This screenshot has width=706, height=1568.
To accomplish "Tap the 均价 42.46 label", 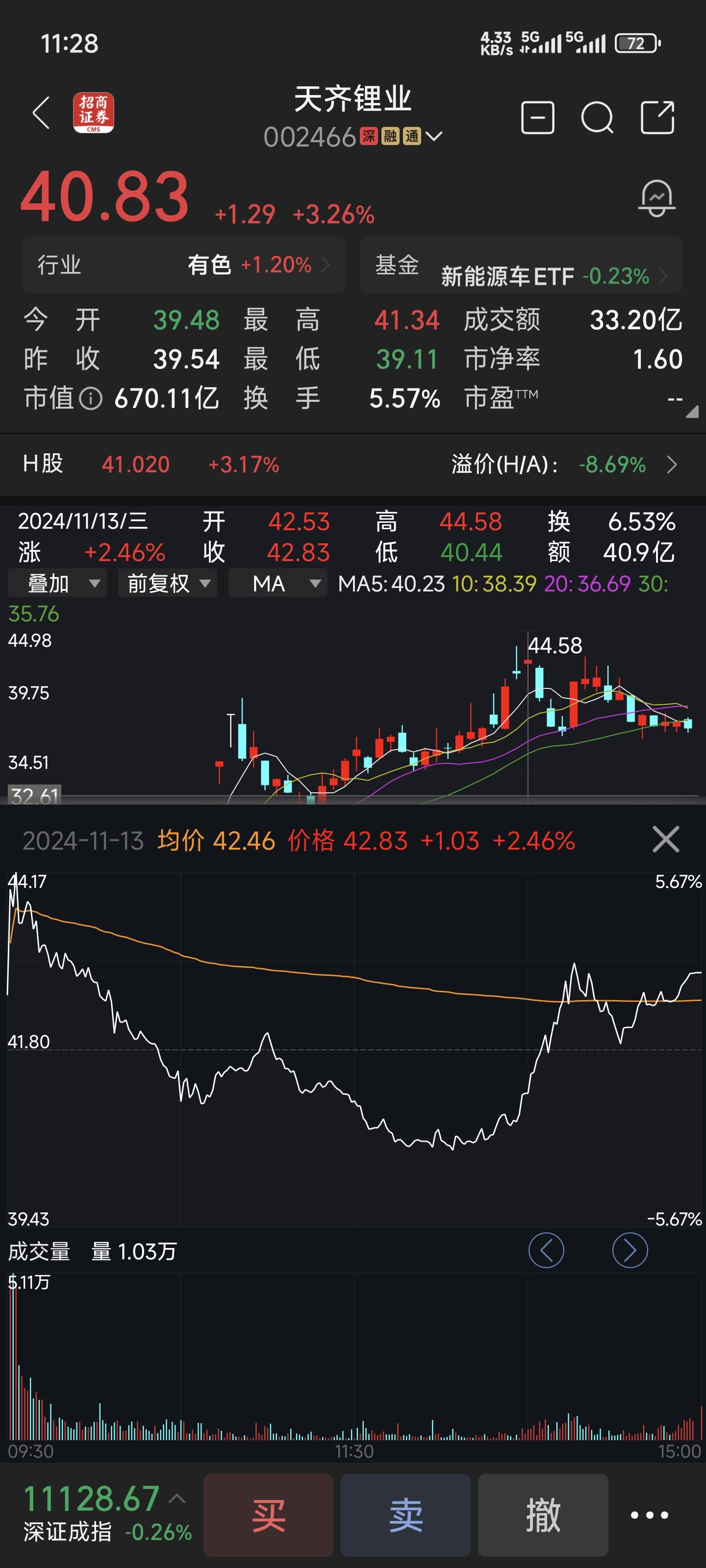I will pos(216,841).
